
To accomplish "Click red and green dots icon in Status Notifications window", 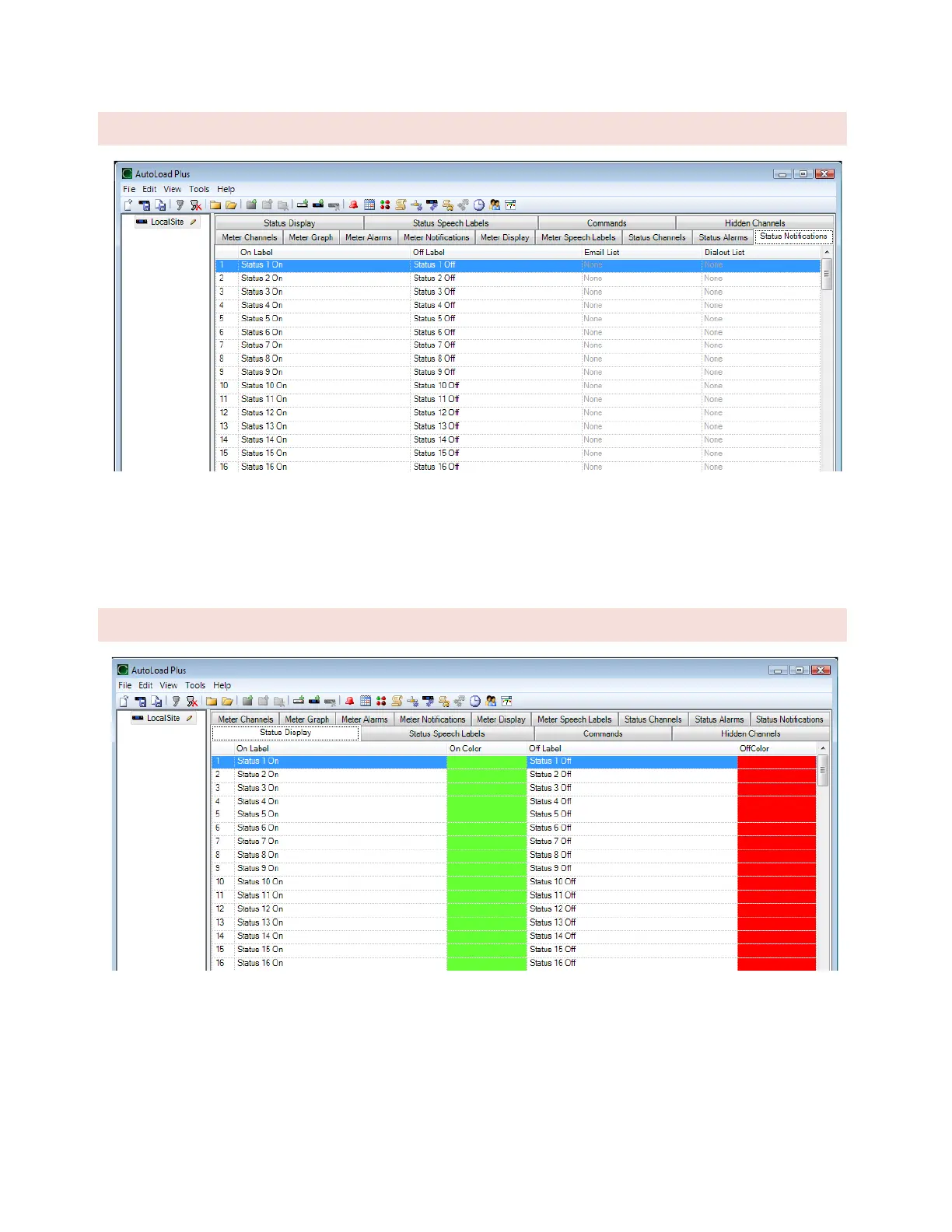I will tap(385, 205).
